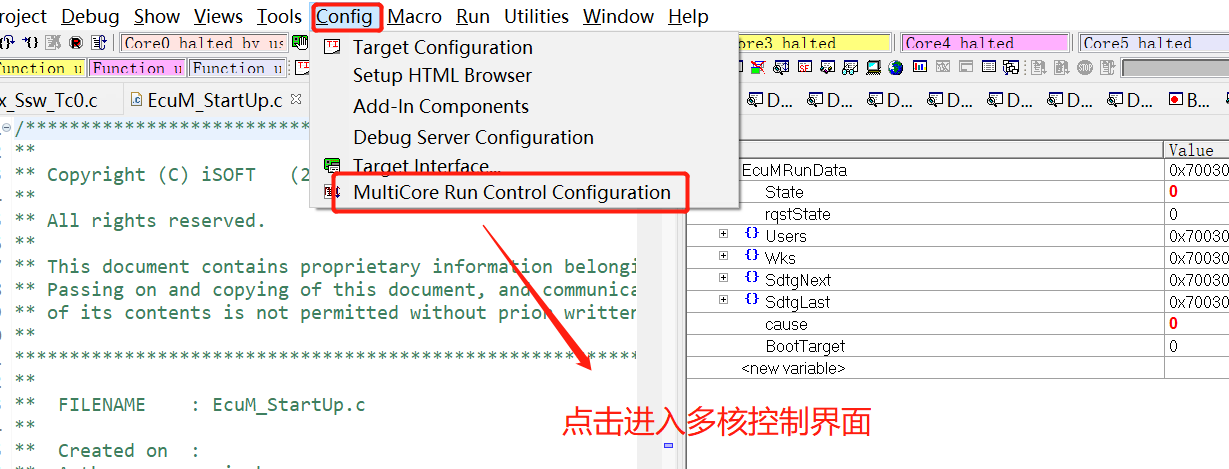Open the Config menu

(x=346, y=17)
